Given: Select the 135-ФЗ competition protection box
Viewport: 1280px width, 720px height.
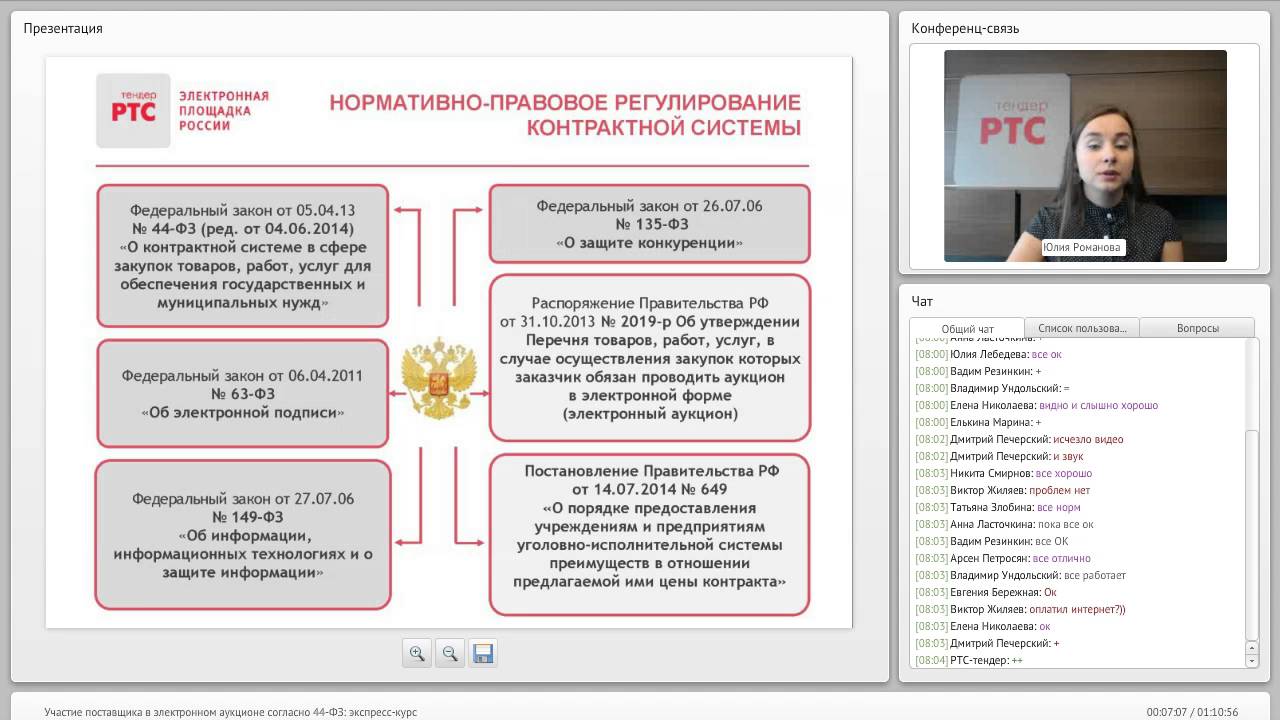Looking at the screenshot, I should [649, 224].
